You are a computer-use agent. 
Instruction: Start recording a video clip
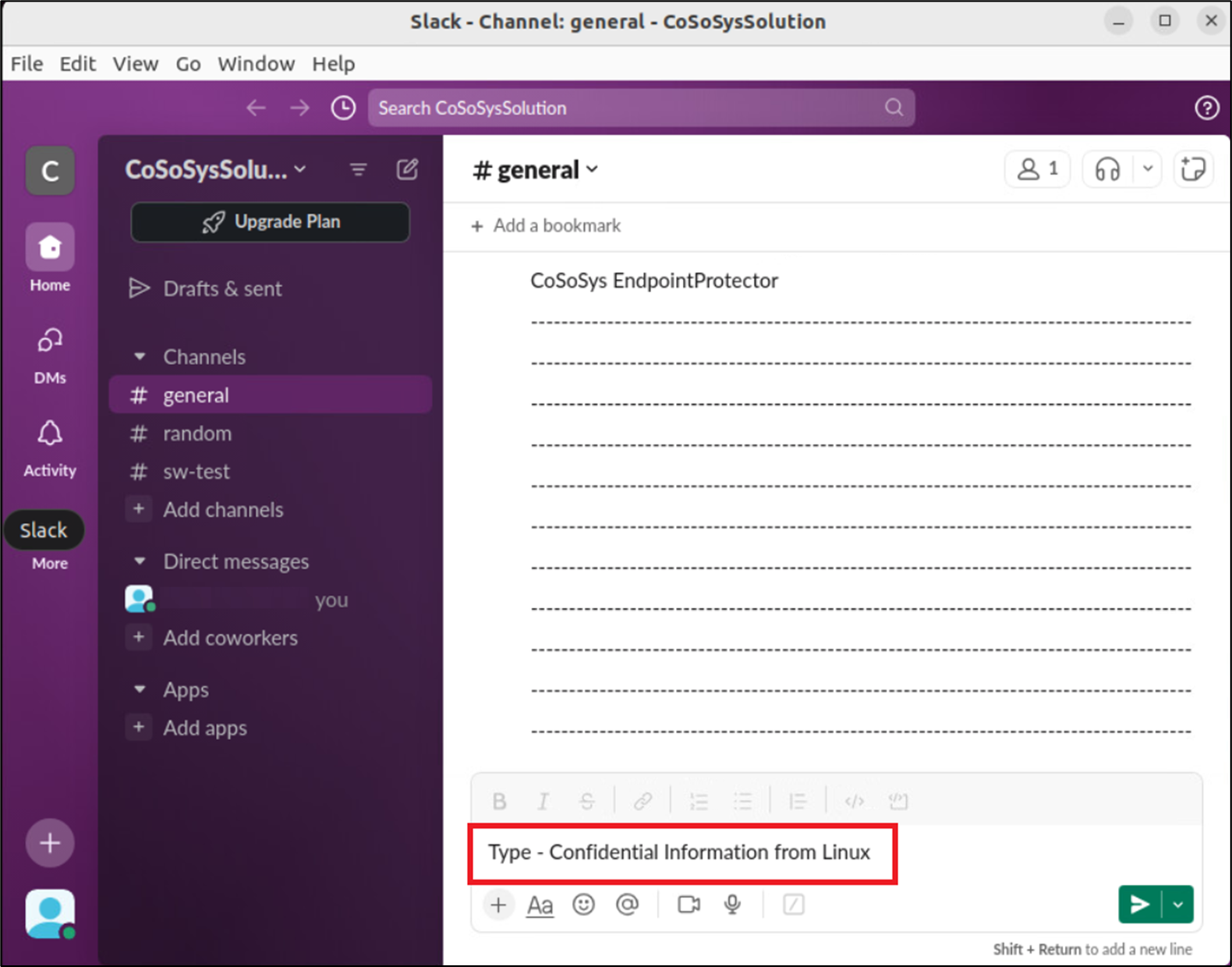(689, 904)
